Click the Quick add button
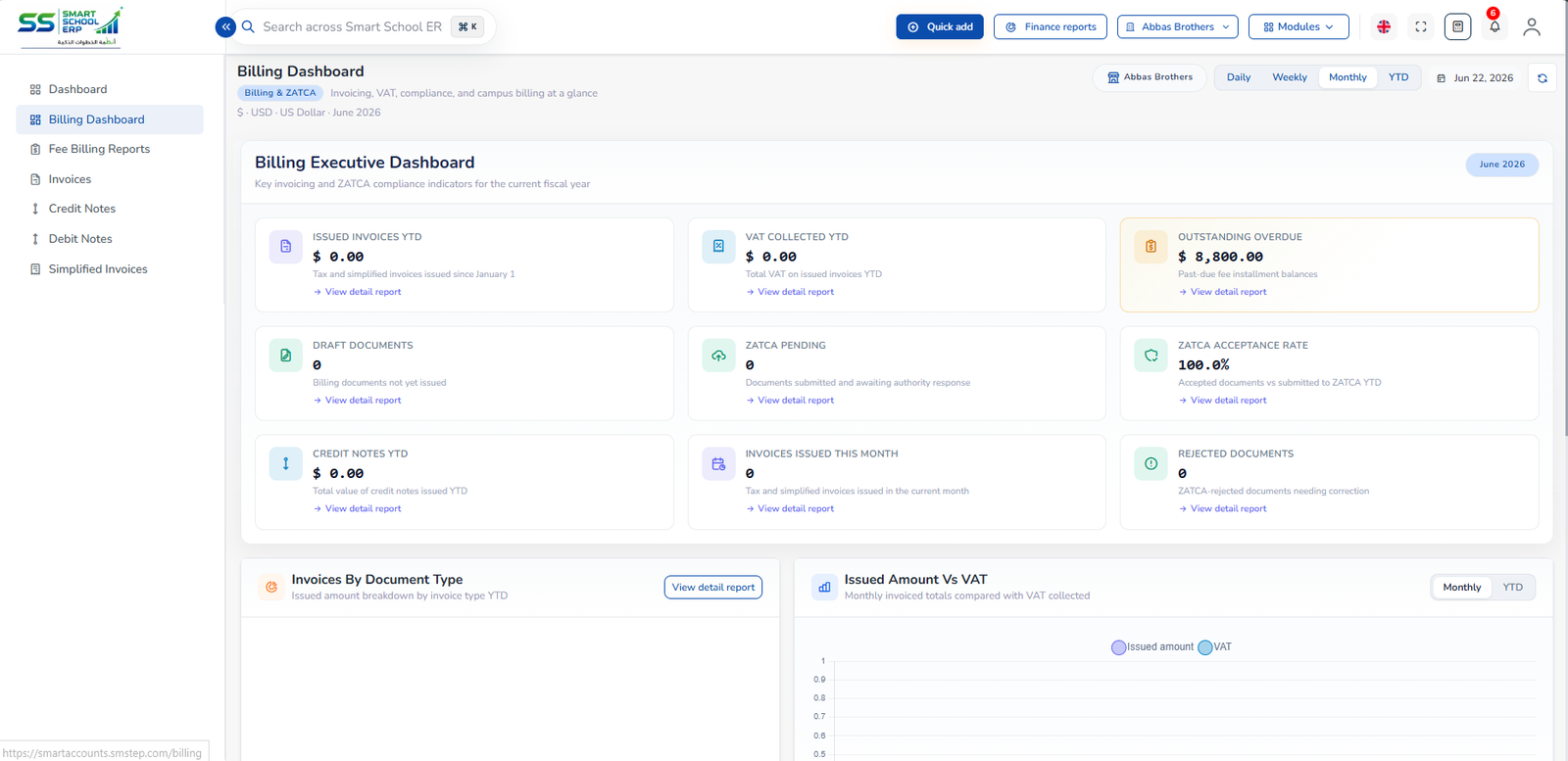Image resolution: width=1568 pixels, height=761 pixels. click(940, 27)
